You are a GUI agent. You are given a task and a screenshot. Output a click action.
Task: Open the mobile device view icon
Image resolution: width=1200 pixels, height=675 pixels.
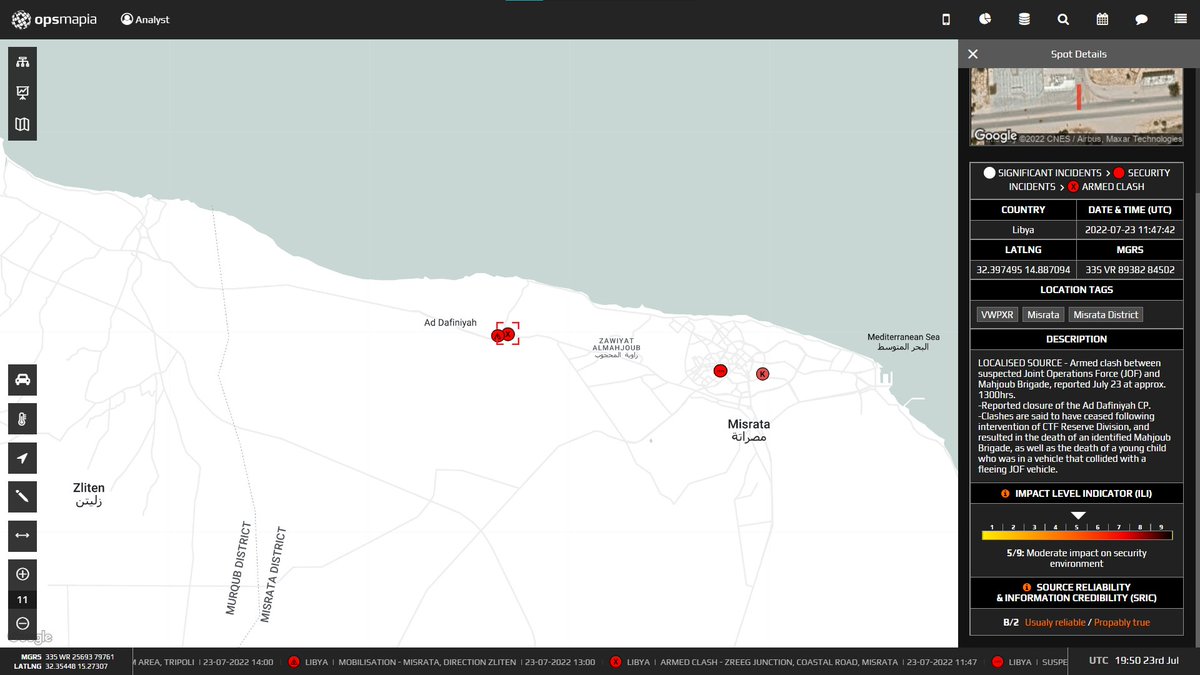pyautogui.click(x=946, y=19)
